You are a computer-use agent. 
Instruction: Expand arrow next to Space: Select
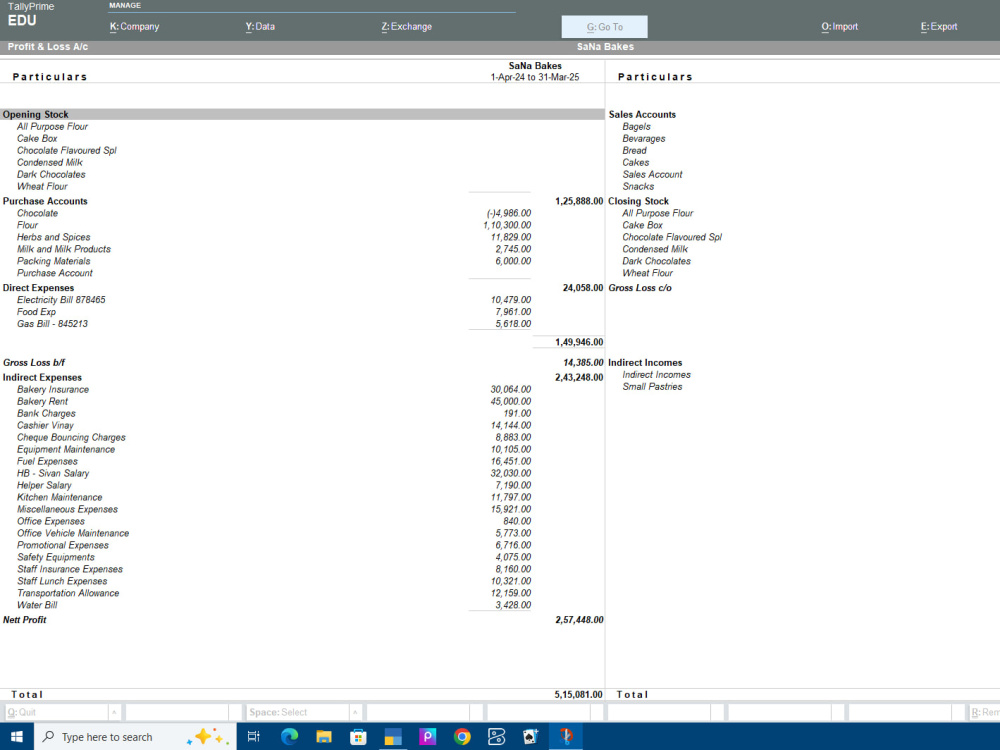coord(357,712)
